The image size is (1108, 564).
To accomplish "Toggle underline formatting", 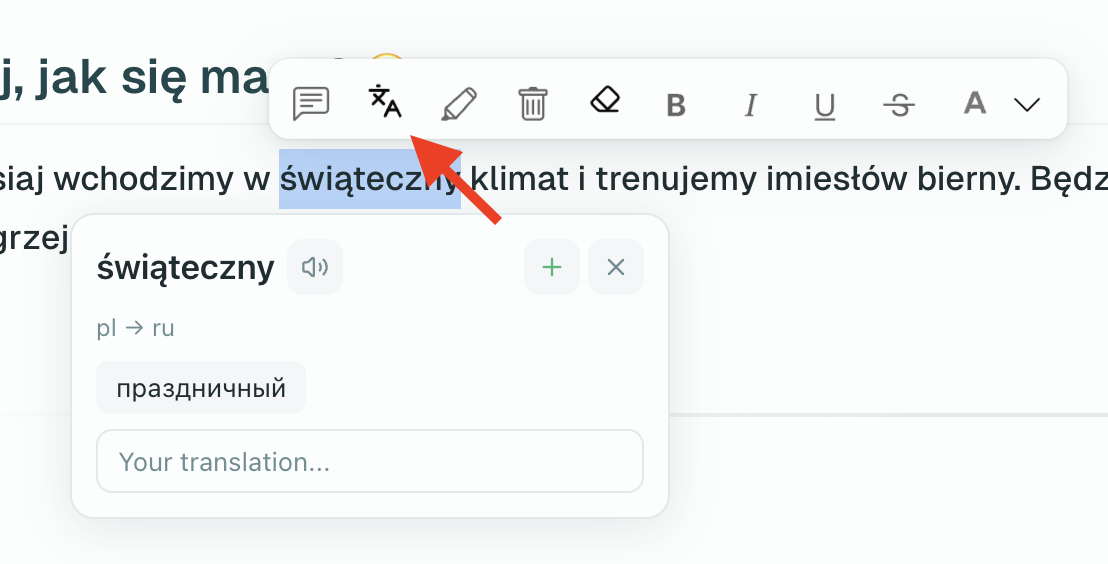I will (824, 104).
